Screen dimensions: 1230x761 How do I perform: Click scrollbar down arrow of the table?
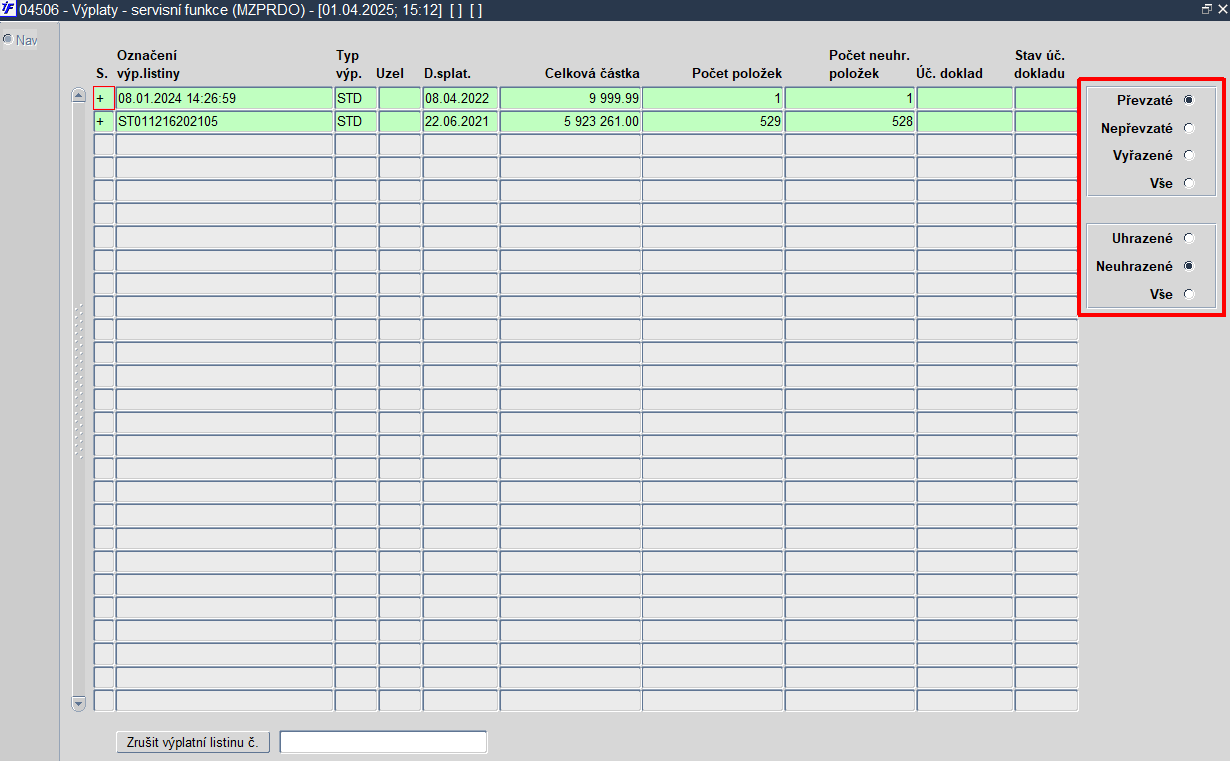pyautogui.click(x=79, y=703)
